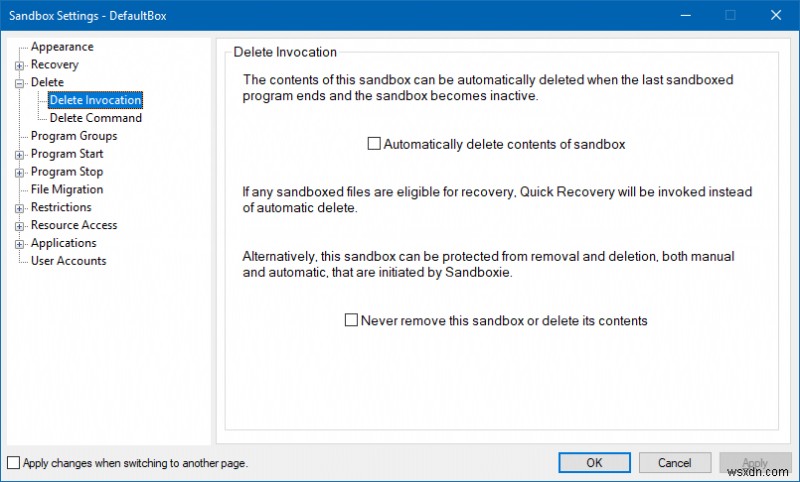Select the Delete Invocation item
This screenshot has width=800, height=482.
pyautogui.click(x=95, y=100)
